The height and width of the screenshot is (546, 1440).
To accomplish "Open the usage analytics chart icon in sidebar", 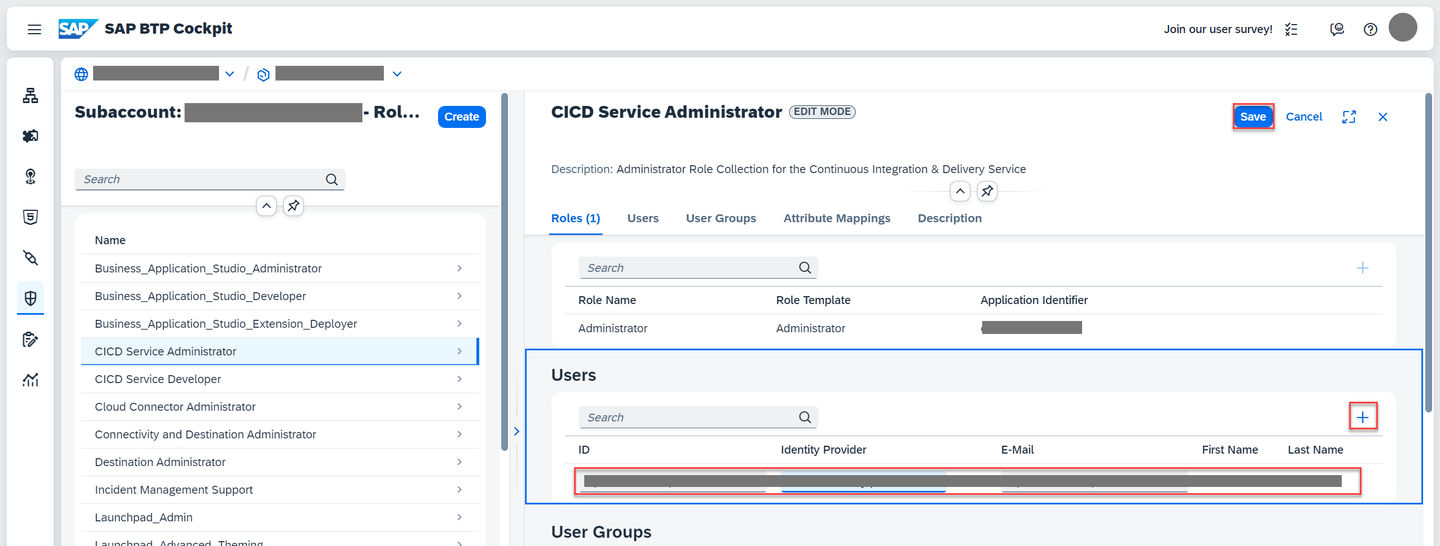I will 31,380.
